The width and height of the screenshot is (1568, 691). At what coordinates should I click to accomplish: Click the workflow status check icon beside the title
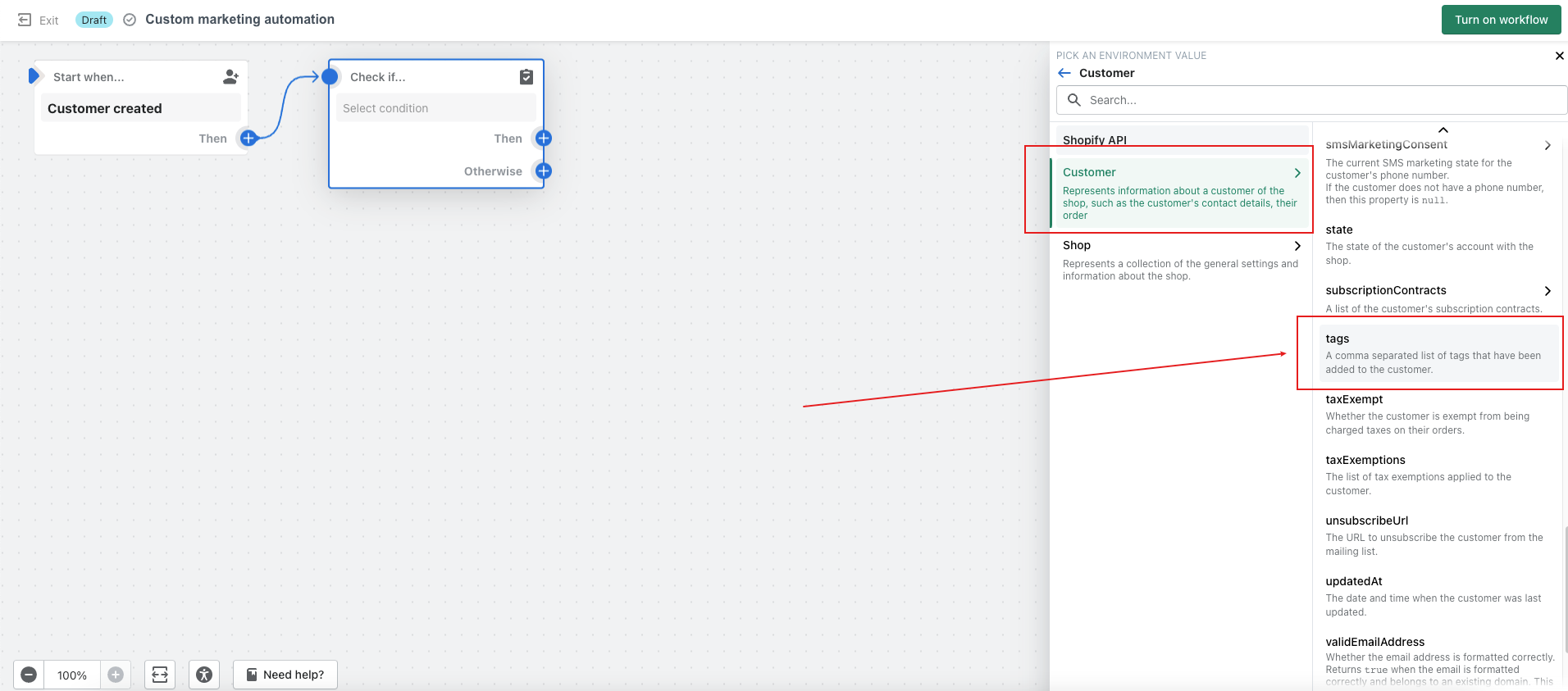(x=130, y=20)
